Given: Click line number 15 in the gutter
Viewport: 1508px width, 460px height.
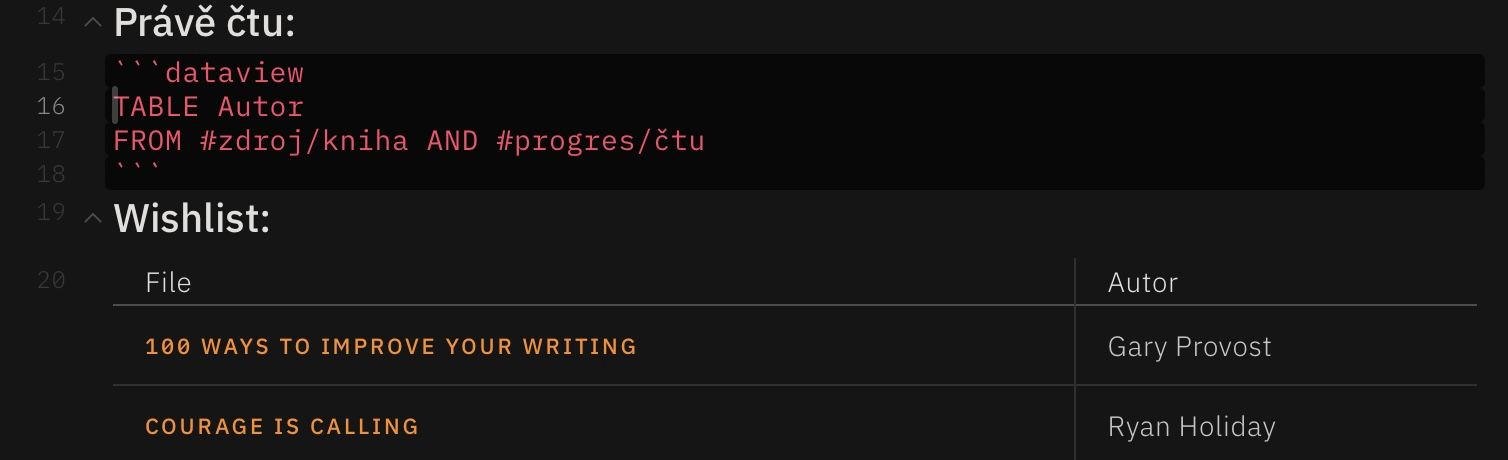Looking at the screenshot, I should click(51, 72).
